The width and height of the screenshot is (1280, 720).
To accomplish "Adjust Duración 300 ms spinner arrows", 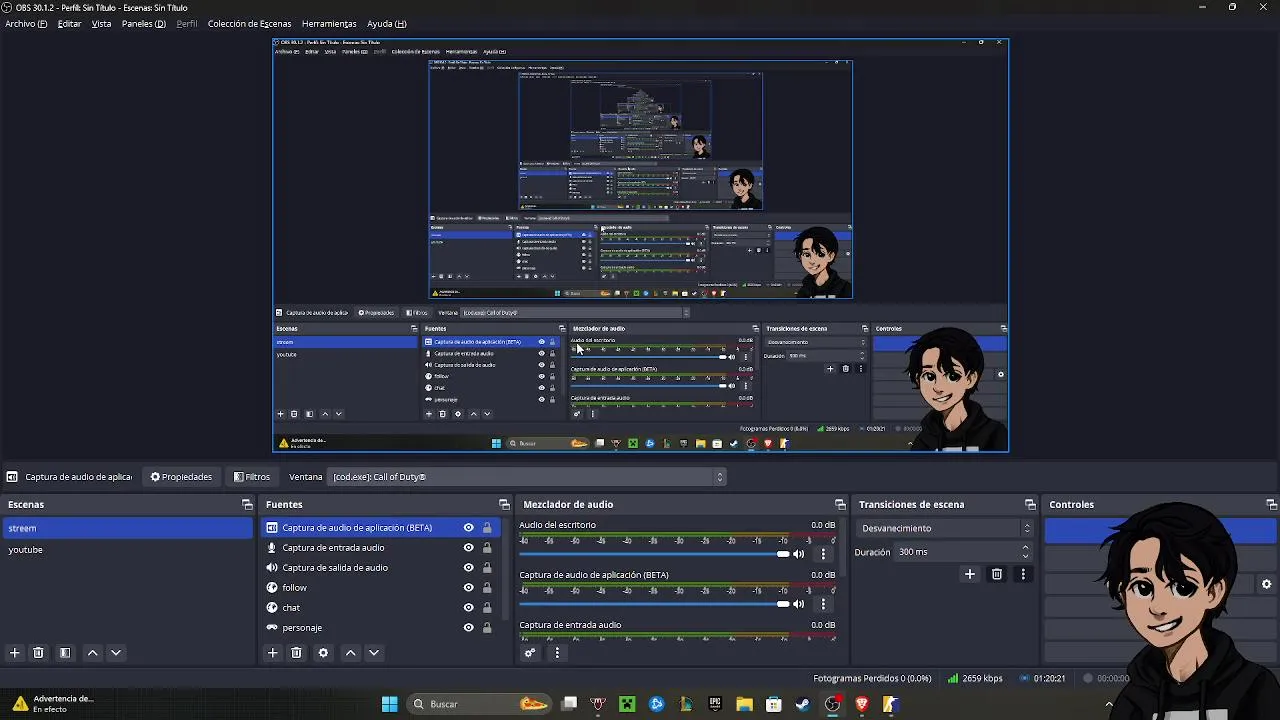I will [1025, 552].
